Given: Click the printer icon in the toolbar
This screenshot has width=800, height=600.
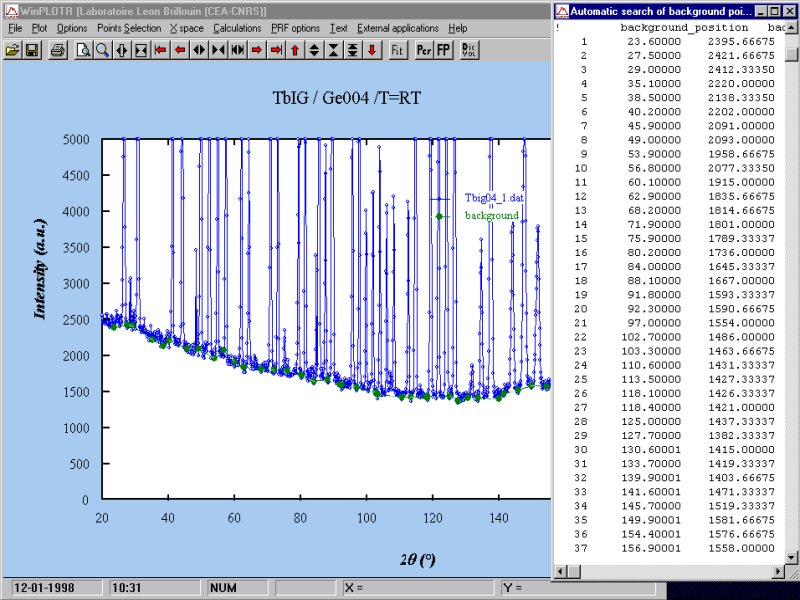Looking at the screenshot, I should (x=58, y=49).
